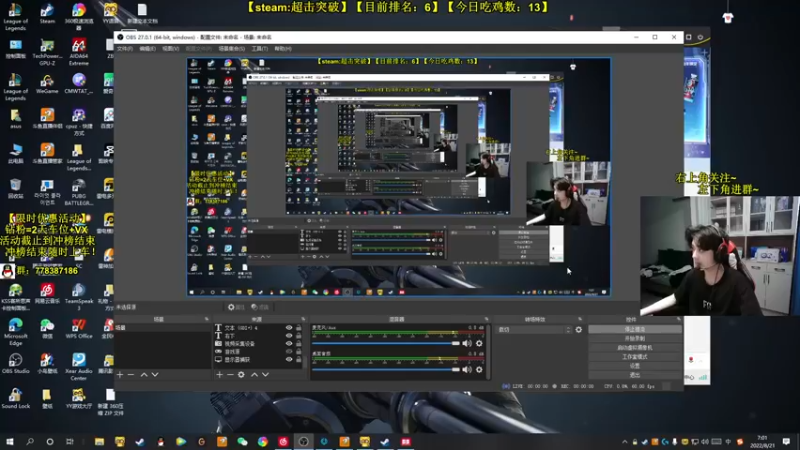
Task: Open the taskbar clock and date
Action: point(762,442)
